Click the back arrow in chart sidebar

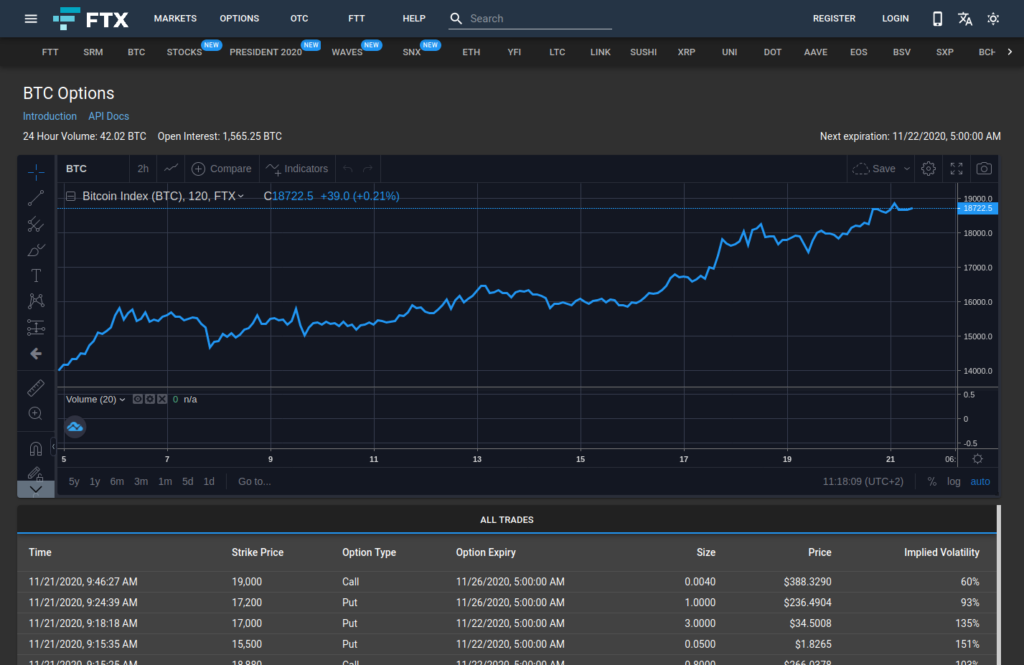click(36, 353)
